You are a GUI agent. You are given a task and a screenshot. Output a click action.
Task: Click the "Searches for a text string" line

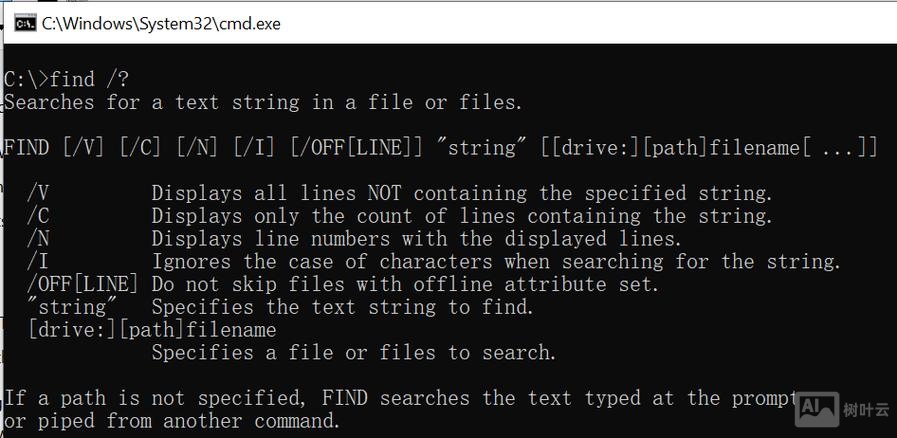[x=263, y=102]
